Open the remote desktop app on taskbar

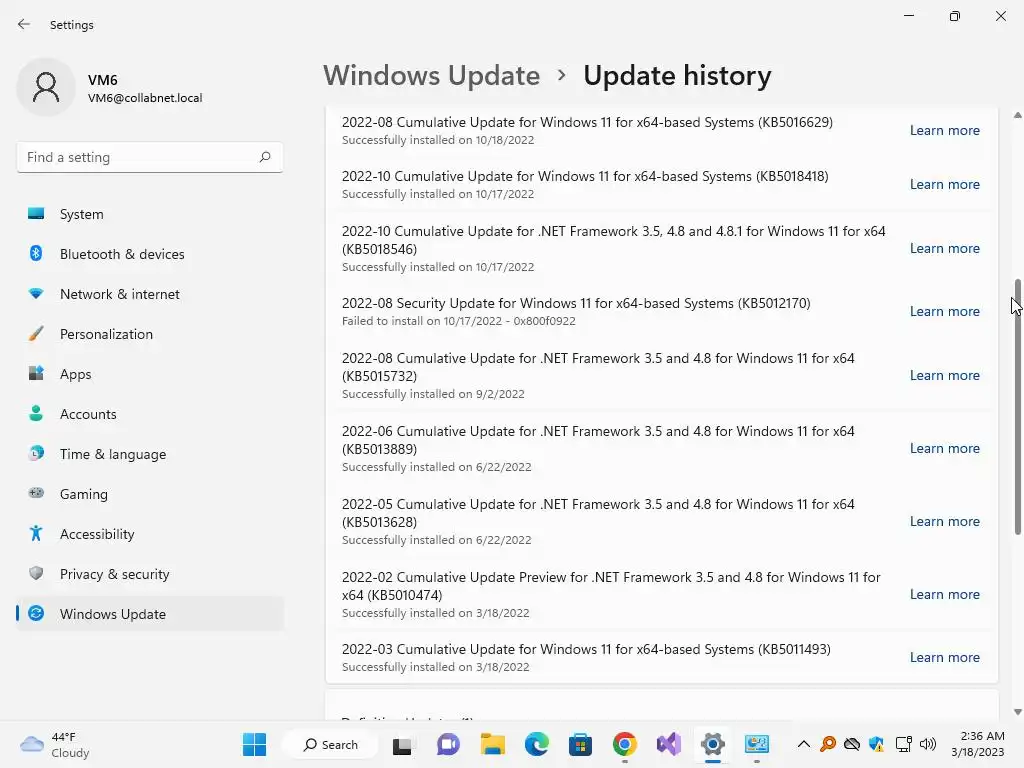coord(756,744)
